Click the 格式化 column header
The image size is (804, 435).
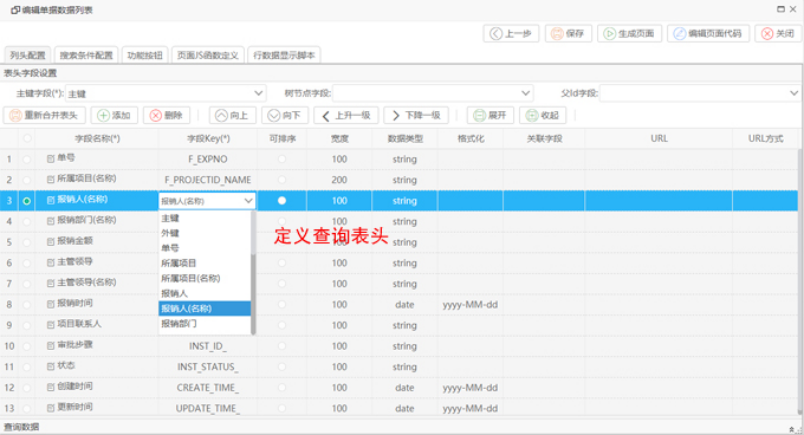coord(471,139)
